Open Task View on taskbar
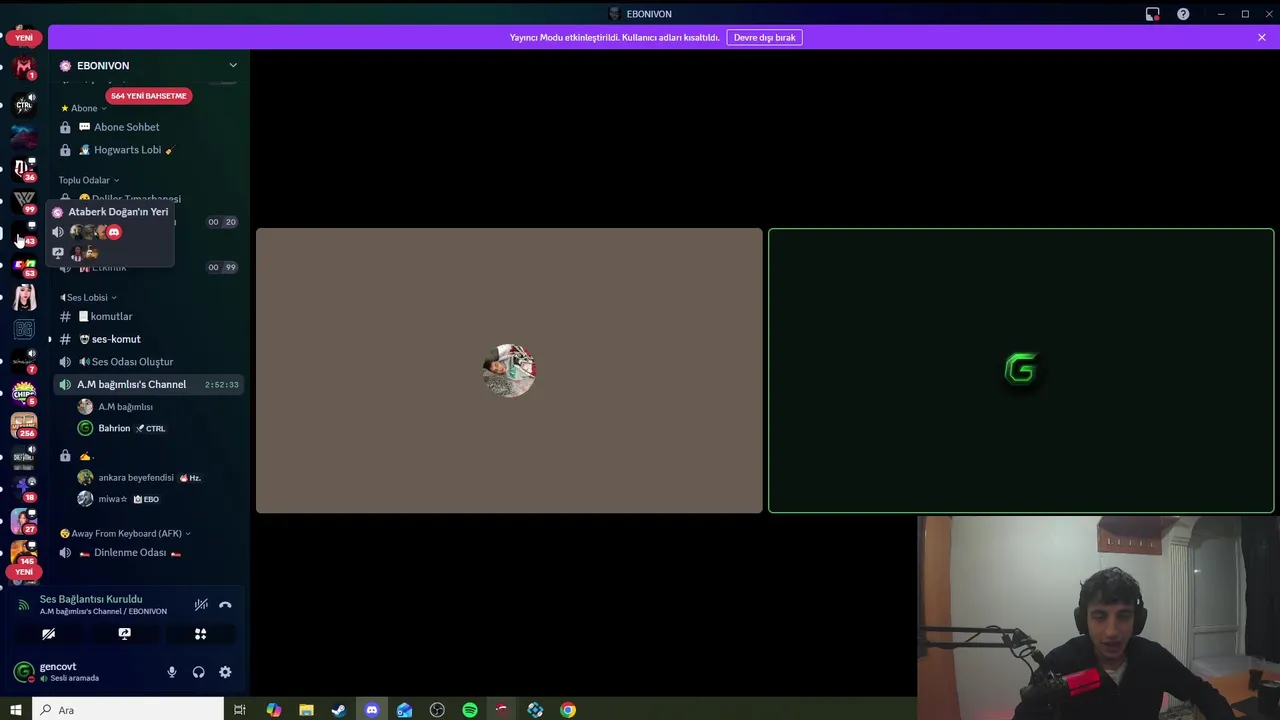The width and height of the screenshot is (1280, 720). pyautogui.click(x=240, y=710)
